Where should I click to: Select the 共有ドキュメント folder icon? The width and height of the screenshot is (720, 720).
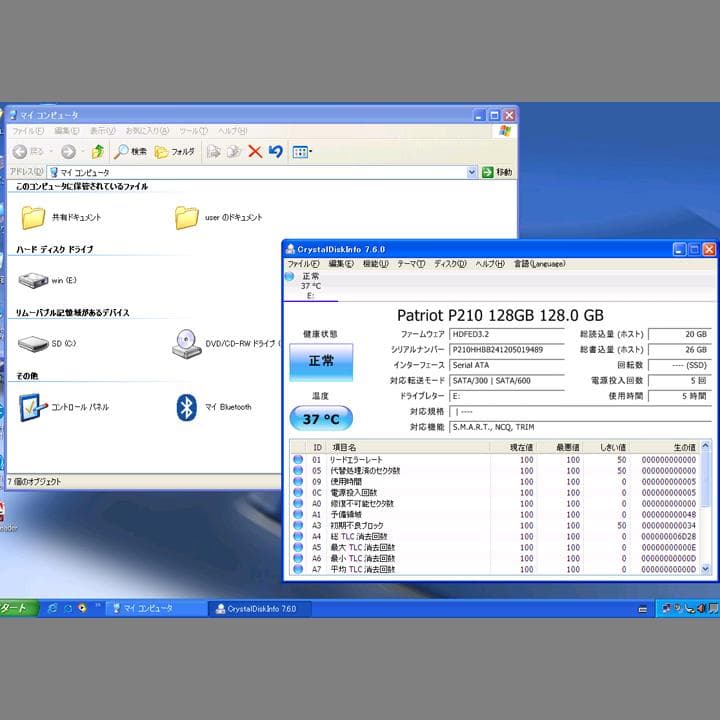[x=33, y=217]
